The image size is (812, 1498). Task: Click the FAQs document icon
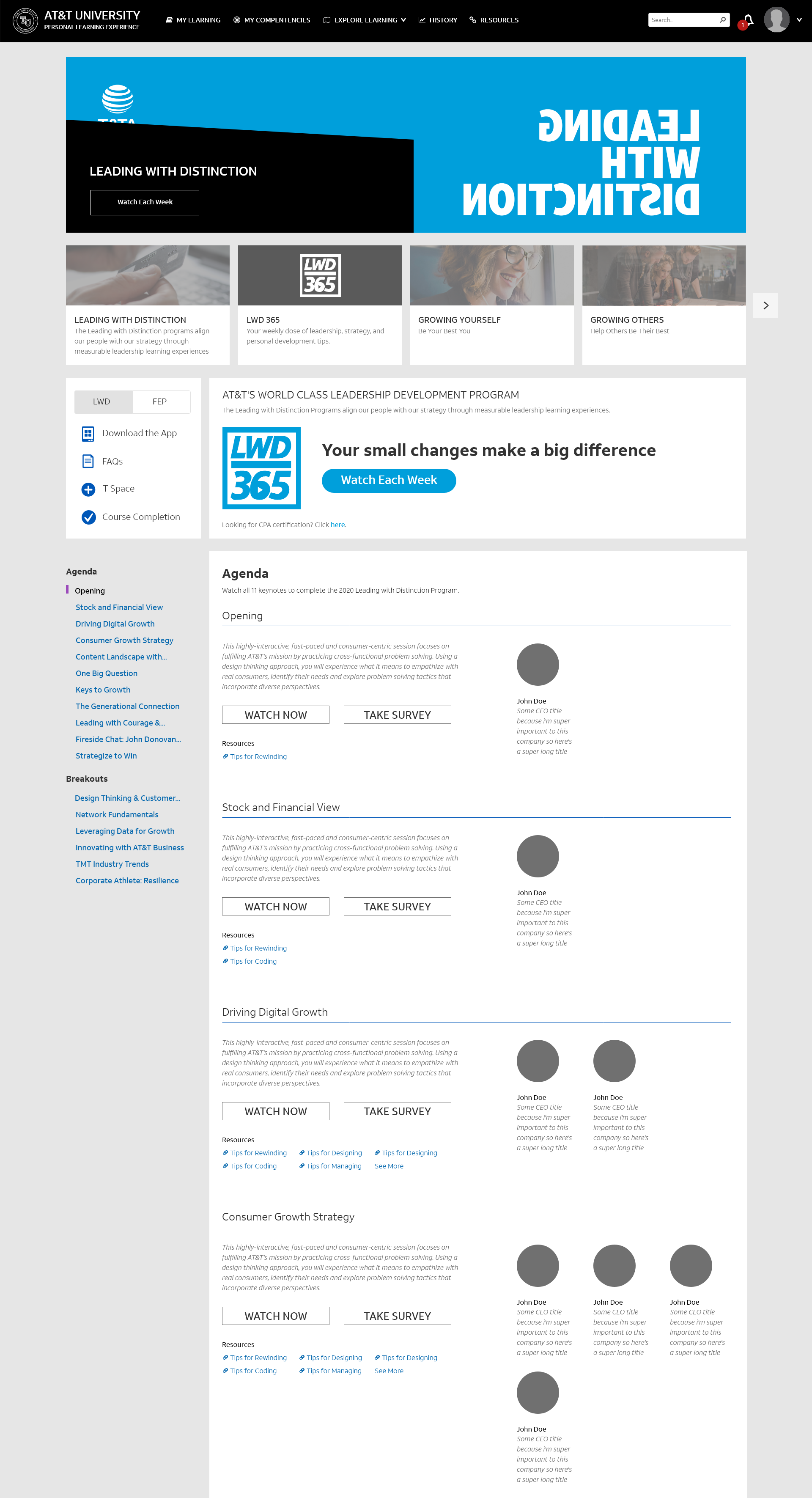88,461
